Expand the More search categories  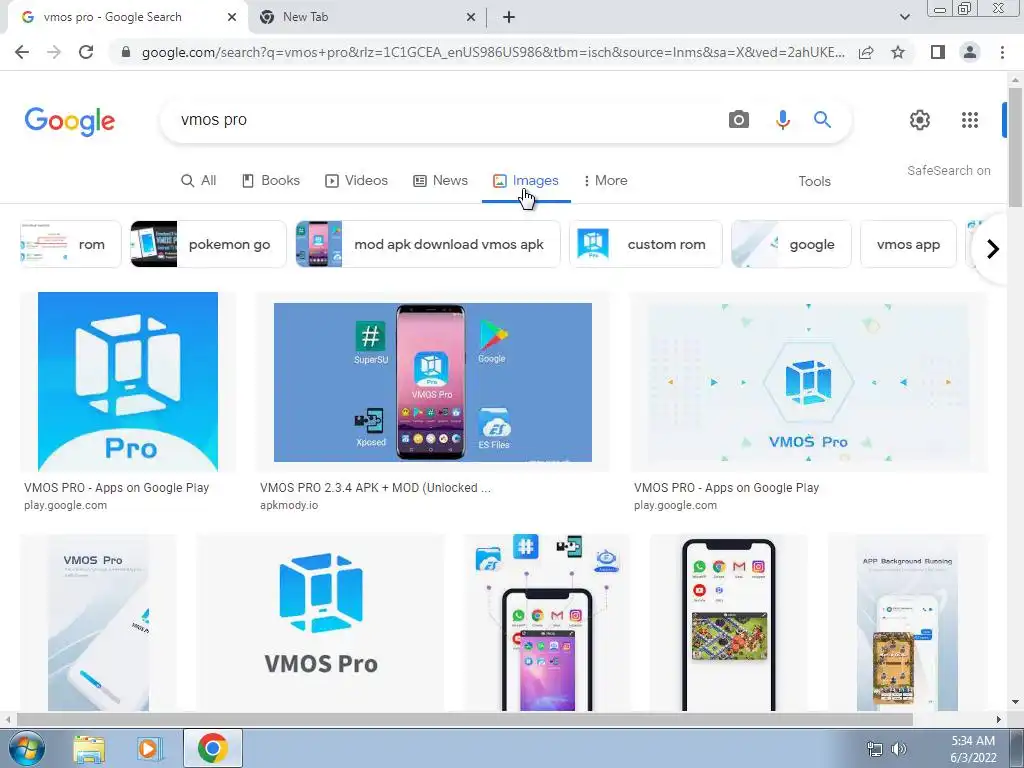point(605,180)
